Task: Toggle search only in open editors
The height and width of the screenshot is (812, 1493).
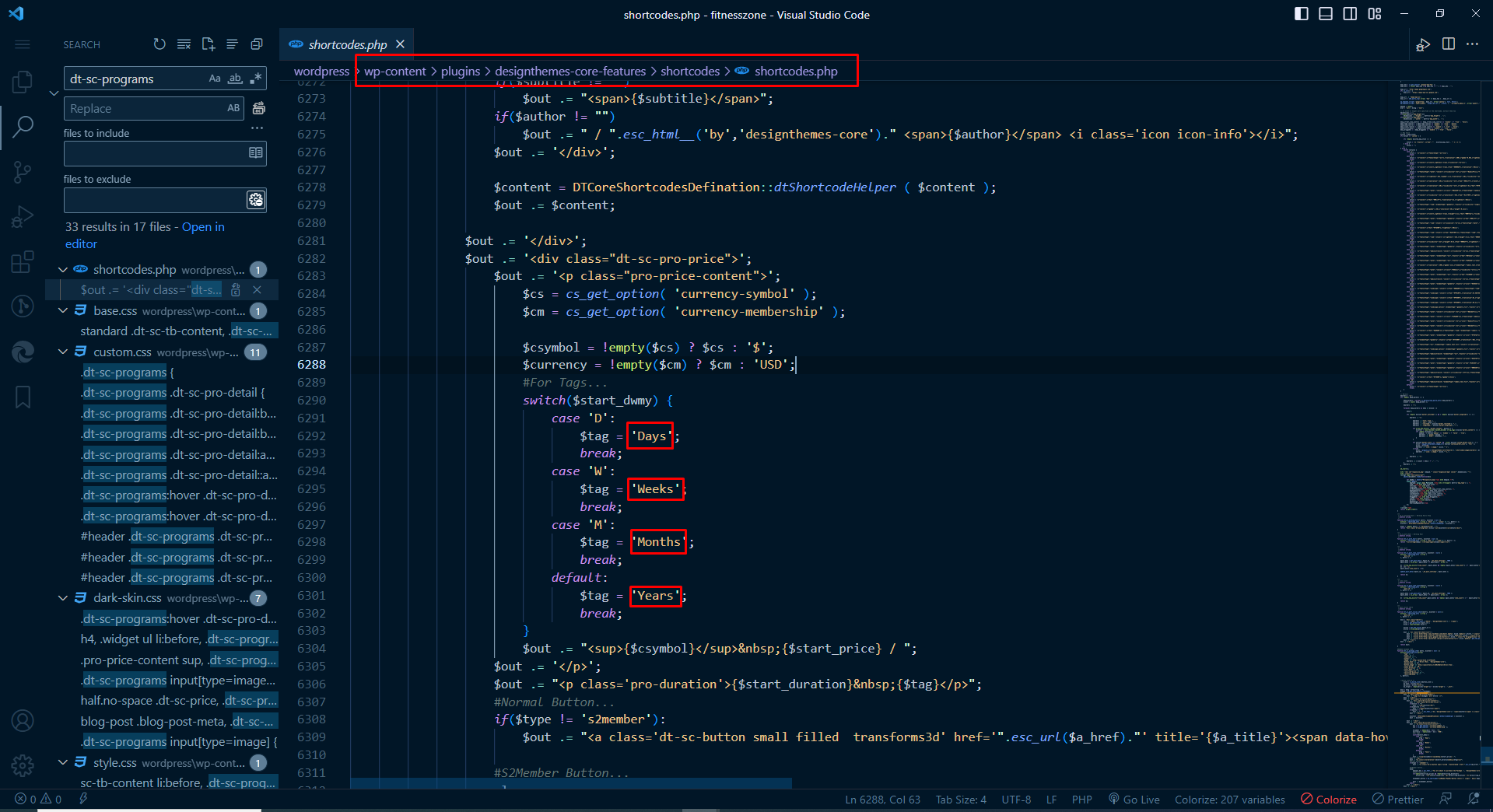Action: coord(255,153)
